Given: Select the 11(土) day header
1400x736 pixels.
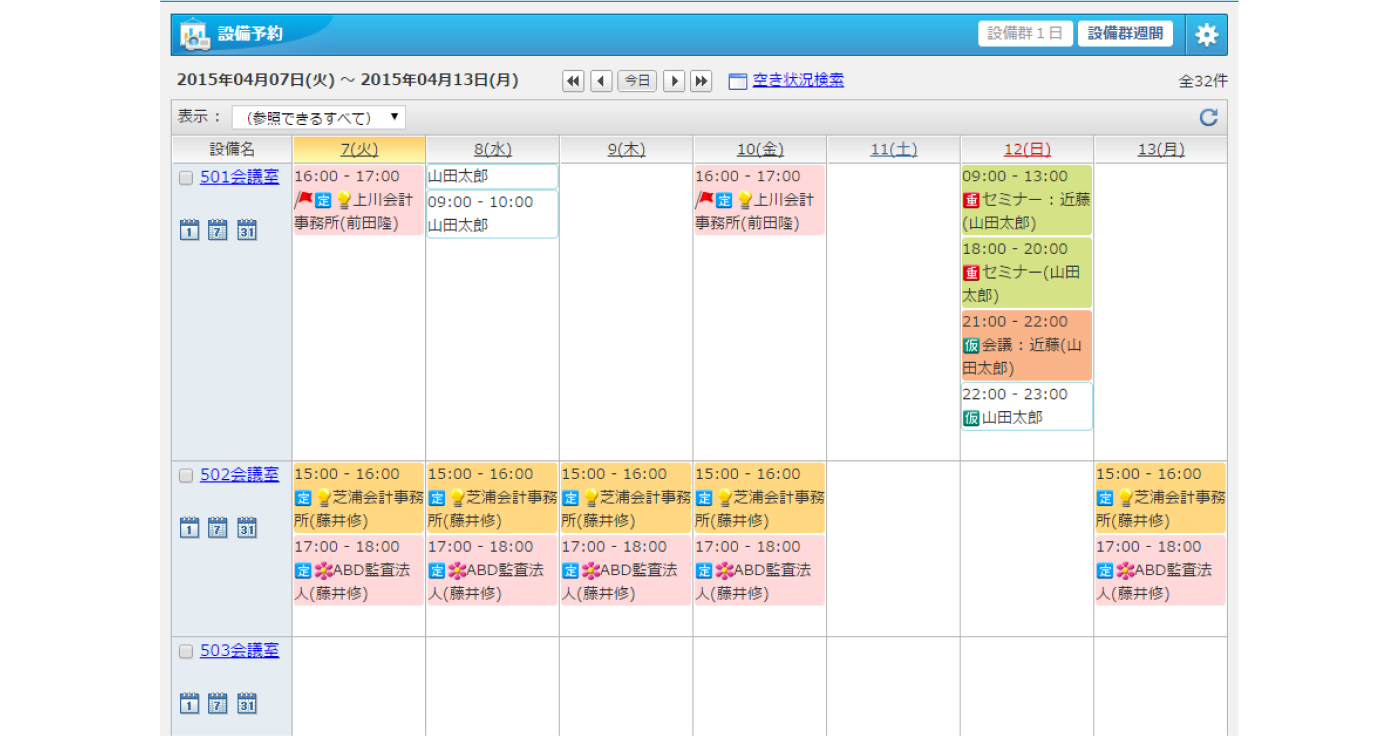Looking at the screenshot, I should 893,150.
